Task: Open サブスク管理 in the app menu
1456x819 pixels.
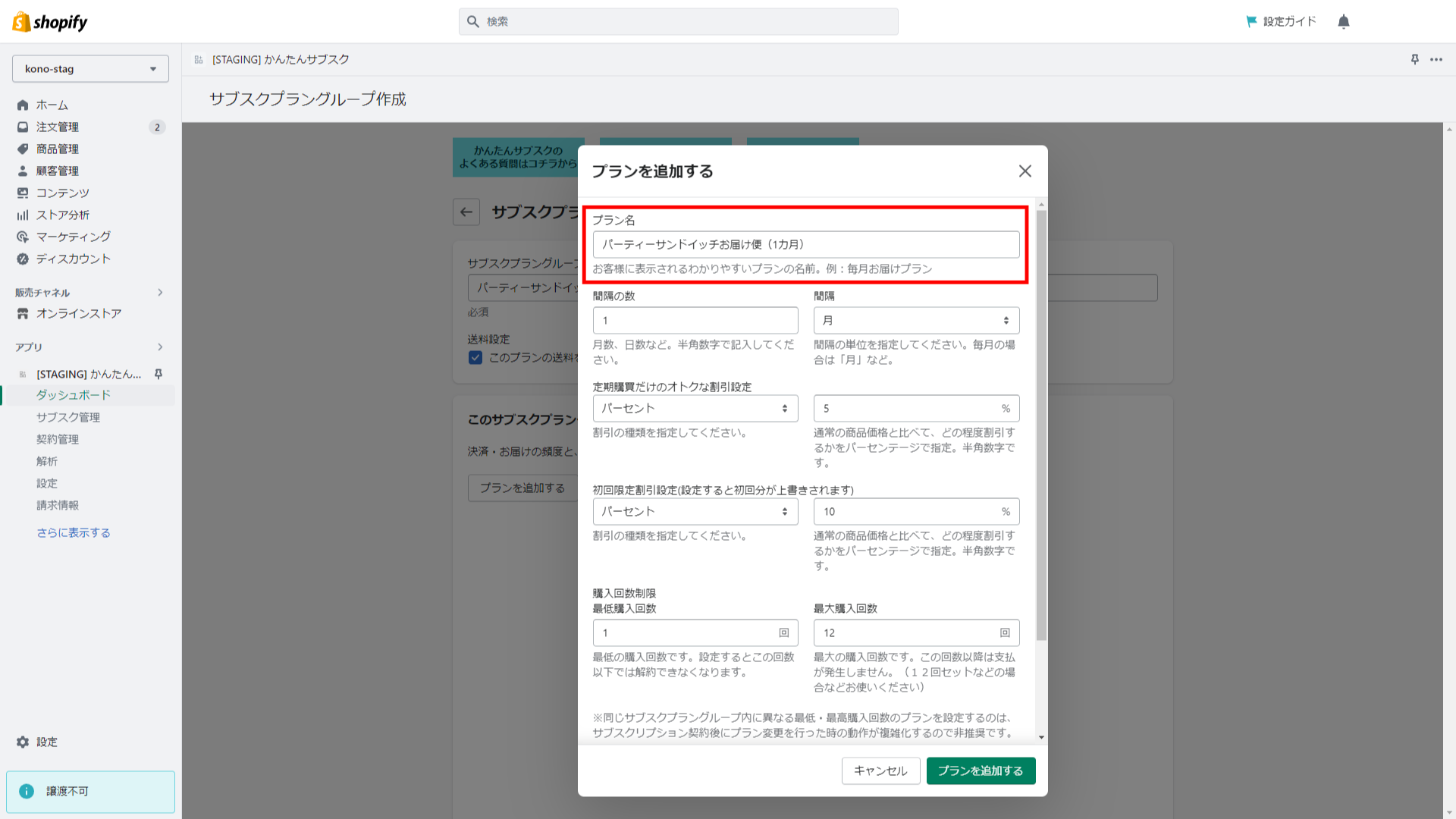Action: [68, 417]
